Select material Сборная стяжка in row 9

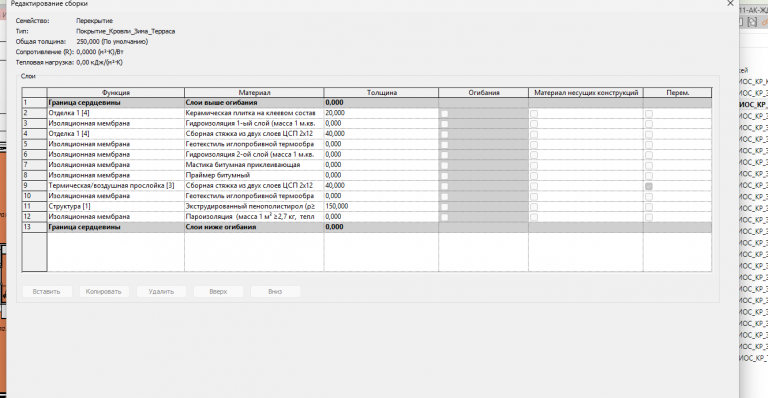(x=254, y=186)
